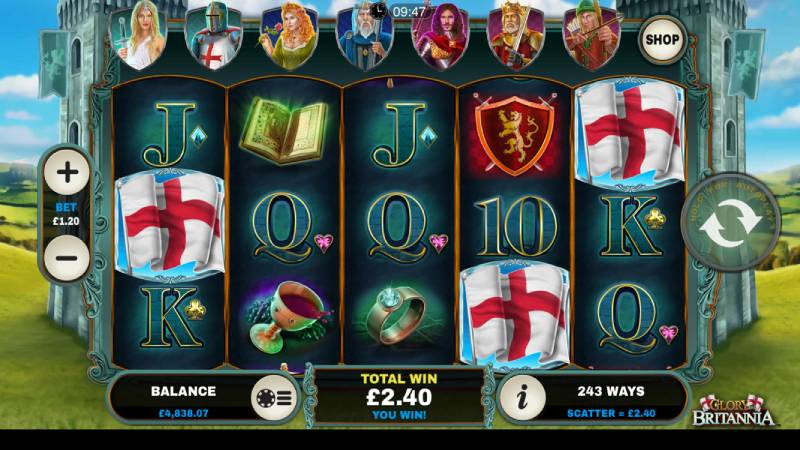Select the red-haired lady with rose portrait

[x=289, y=38]
